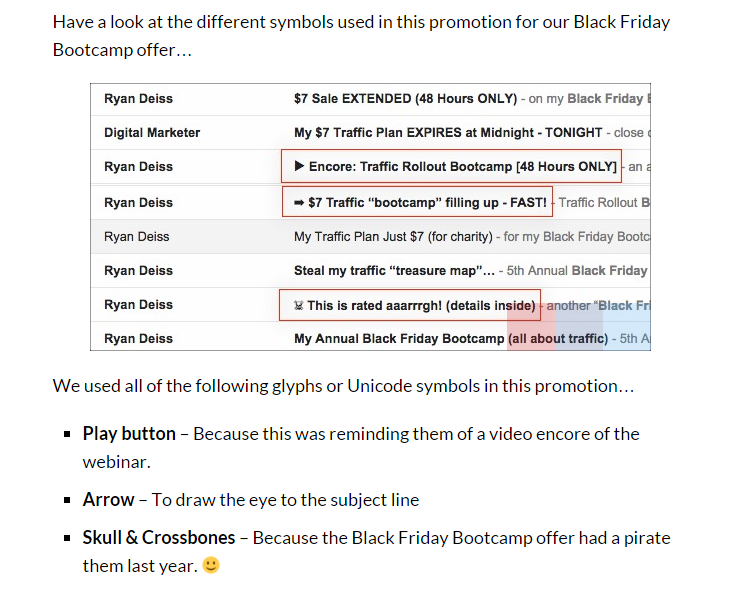The image size is (732, 590).
Task: Select the "Encore: Traffic Rollout Bootcamp" subject line
Action: click(x=462, y=166)
